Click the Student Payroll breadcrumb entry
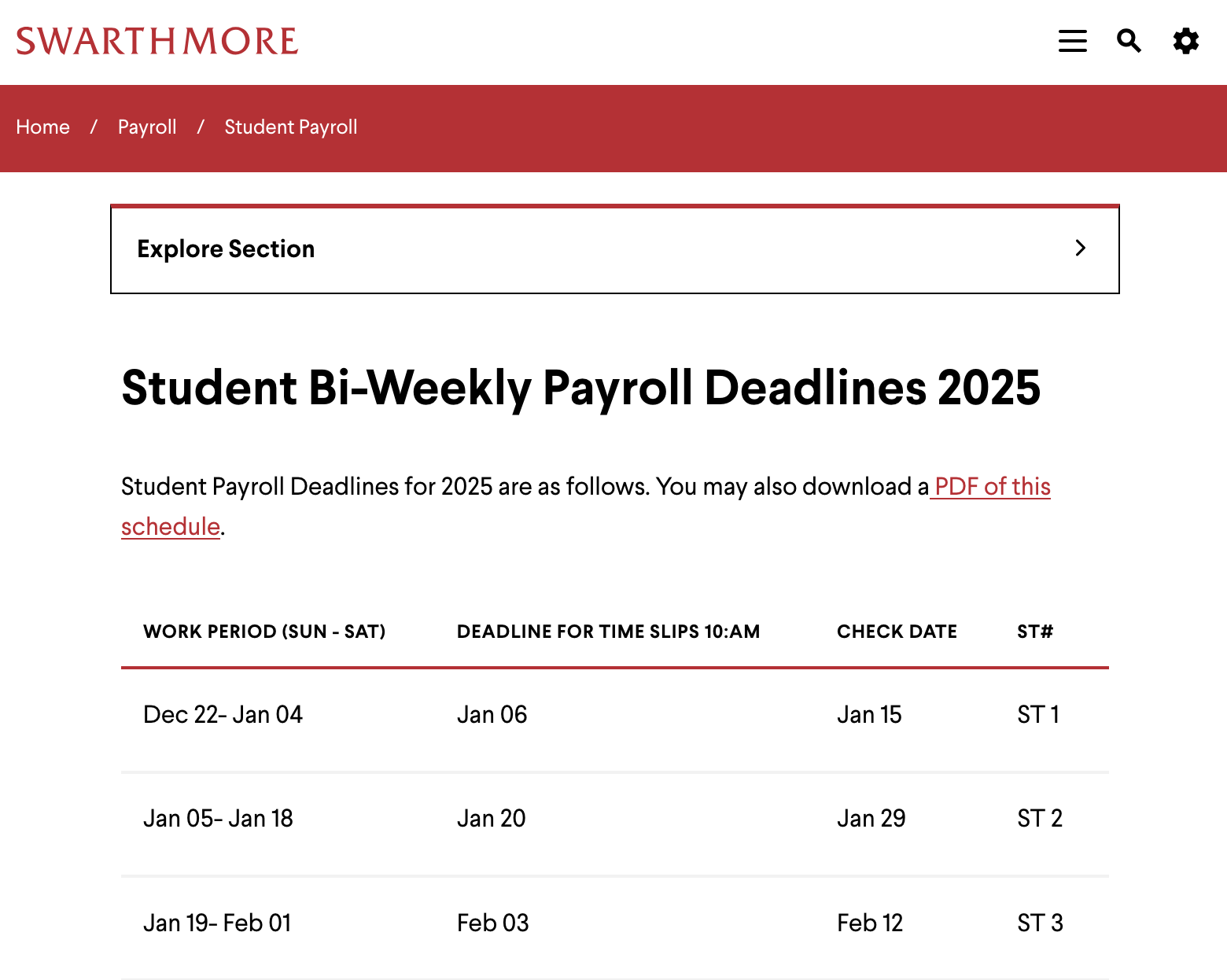The width and height of the screenshot is (1227, 980). click(290, 127)
